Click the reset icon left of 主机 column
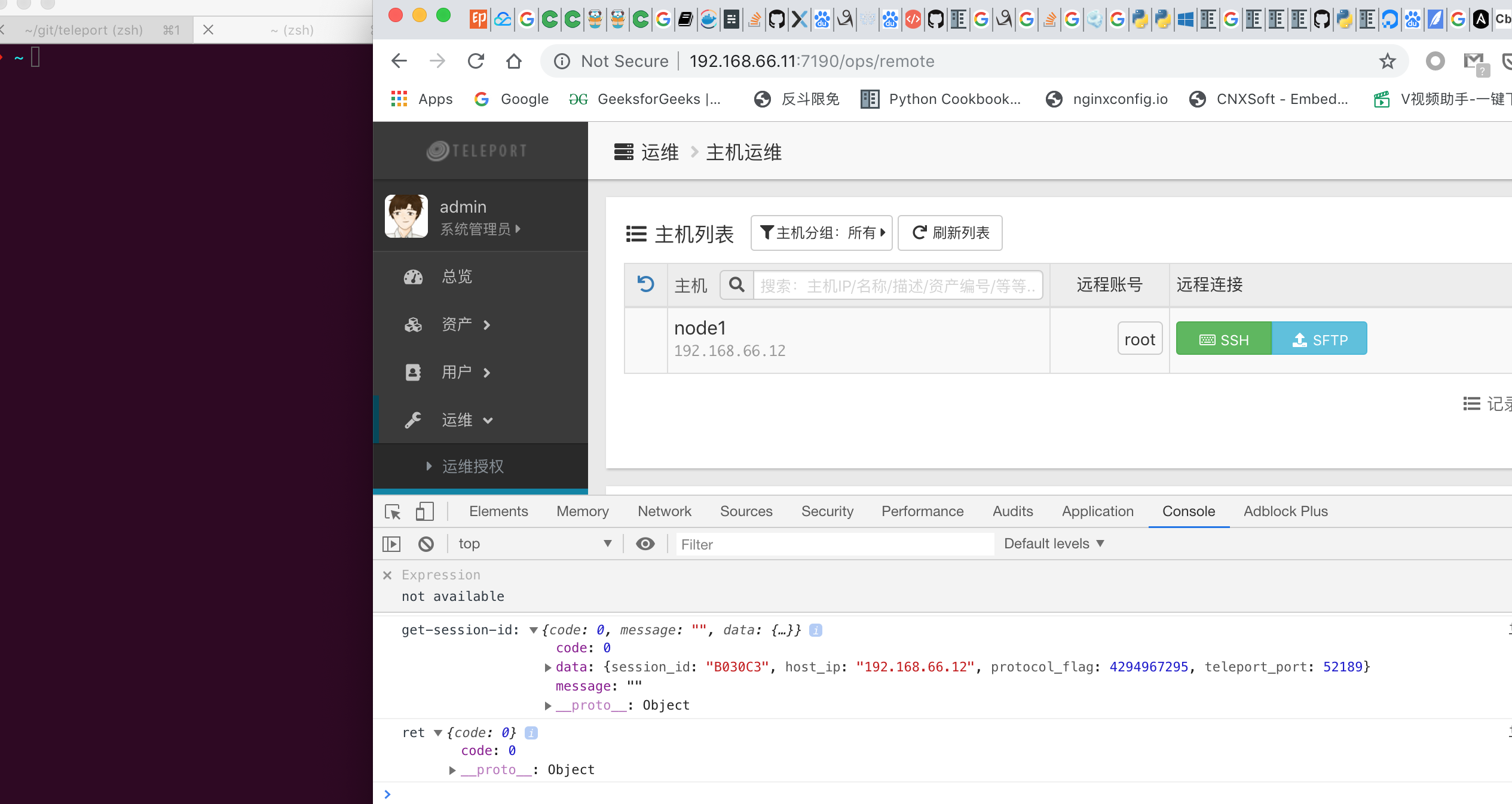1512x804 pixels. coord(646,285)
